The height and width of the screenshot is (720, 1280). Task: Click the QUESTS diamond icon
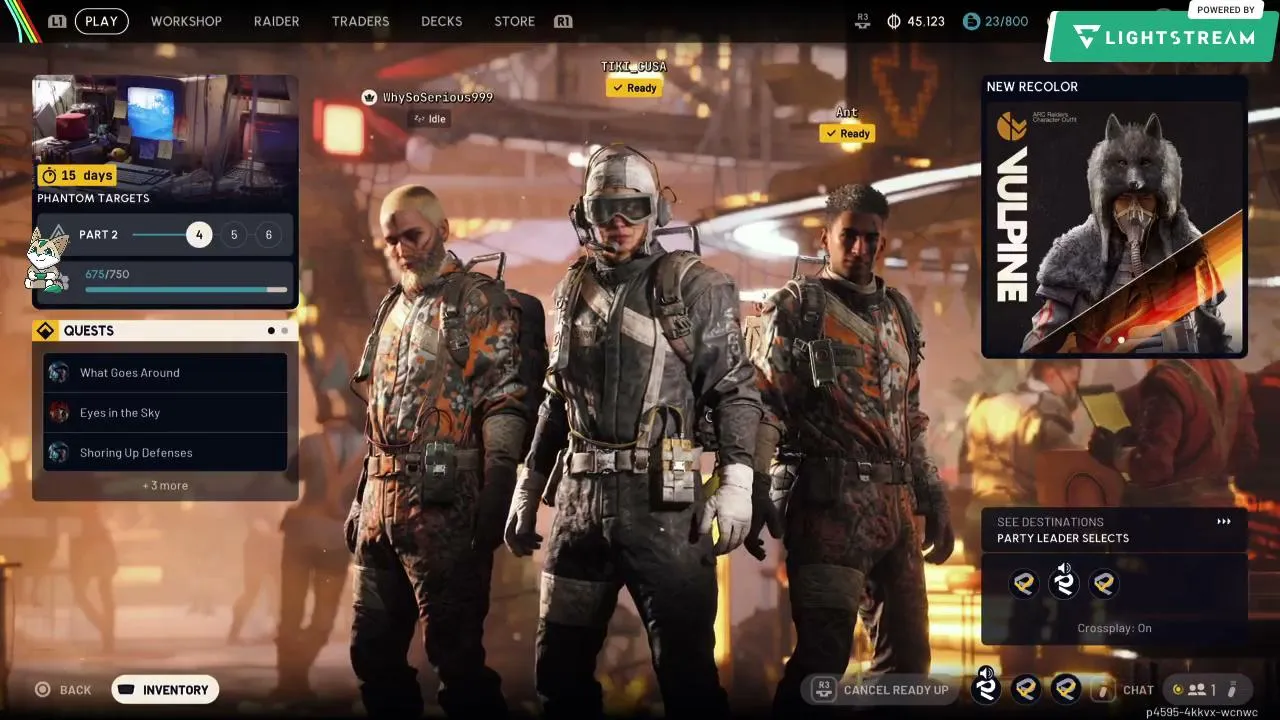click(45, 331)
